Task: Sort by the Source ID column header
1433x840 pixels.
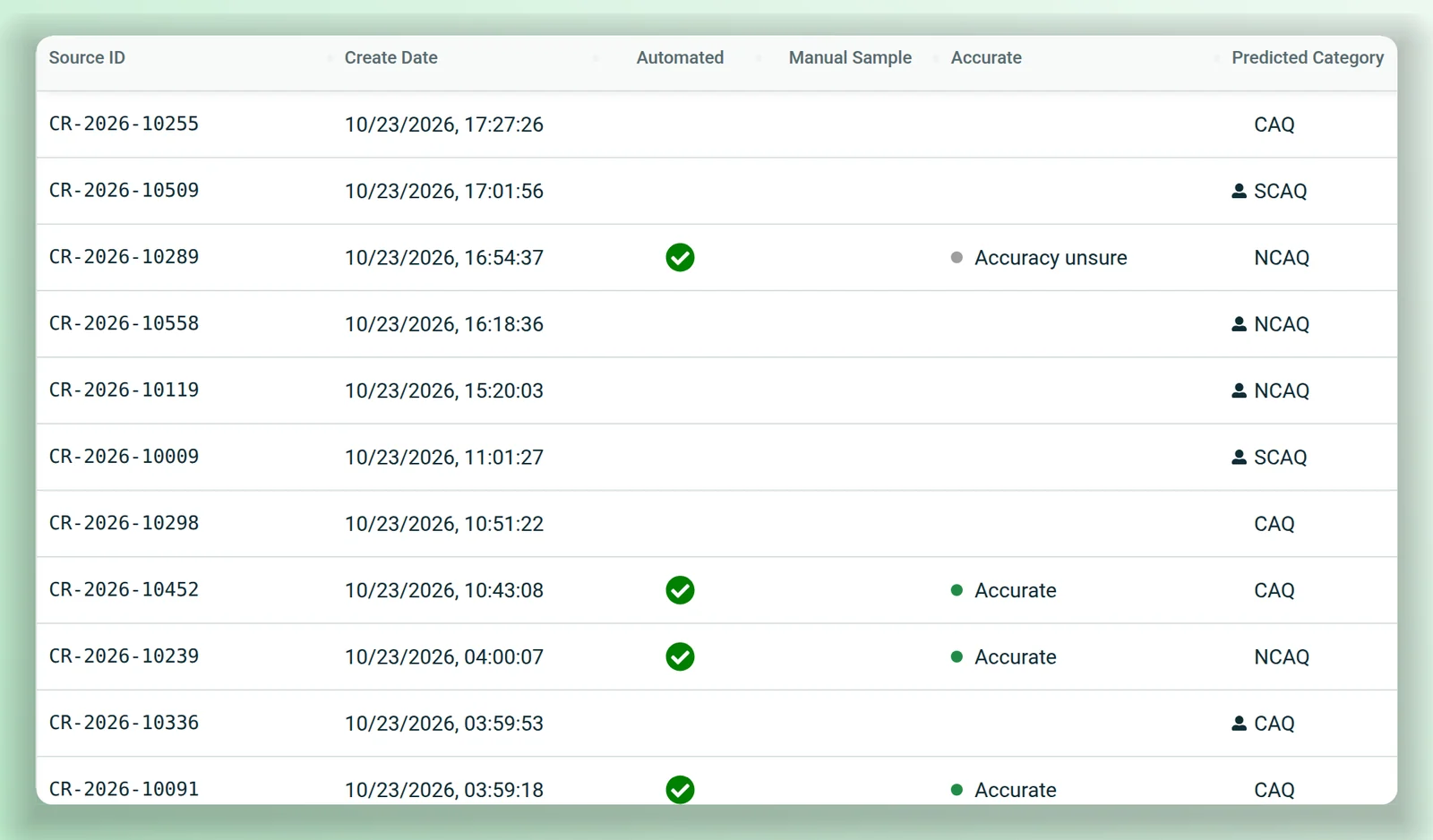Action: [87, 57]
